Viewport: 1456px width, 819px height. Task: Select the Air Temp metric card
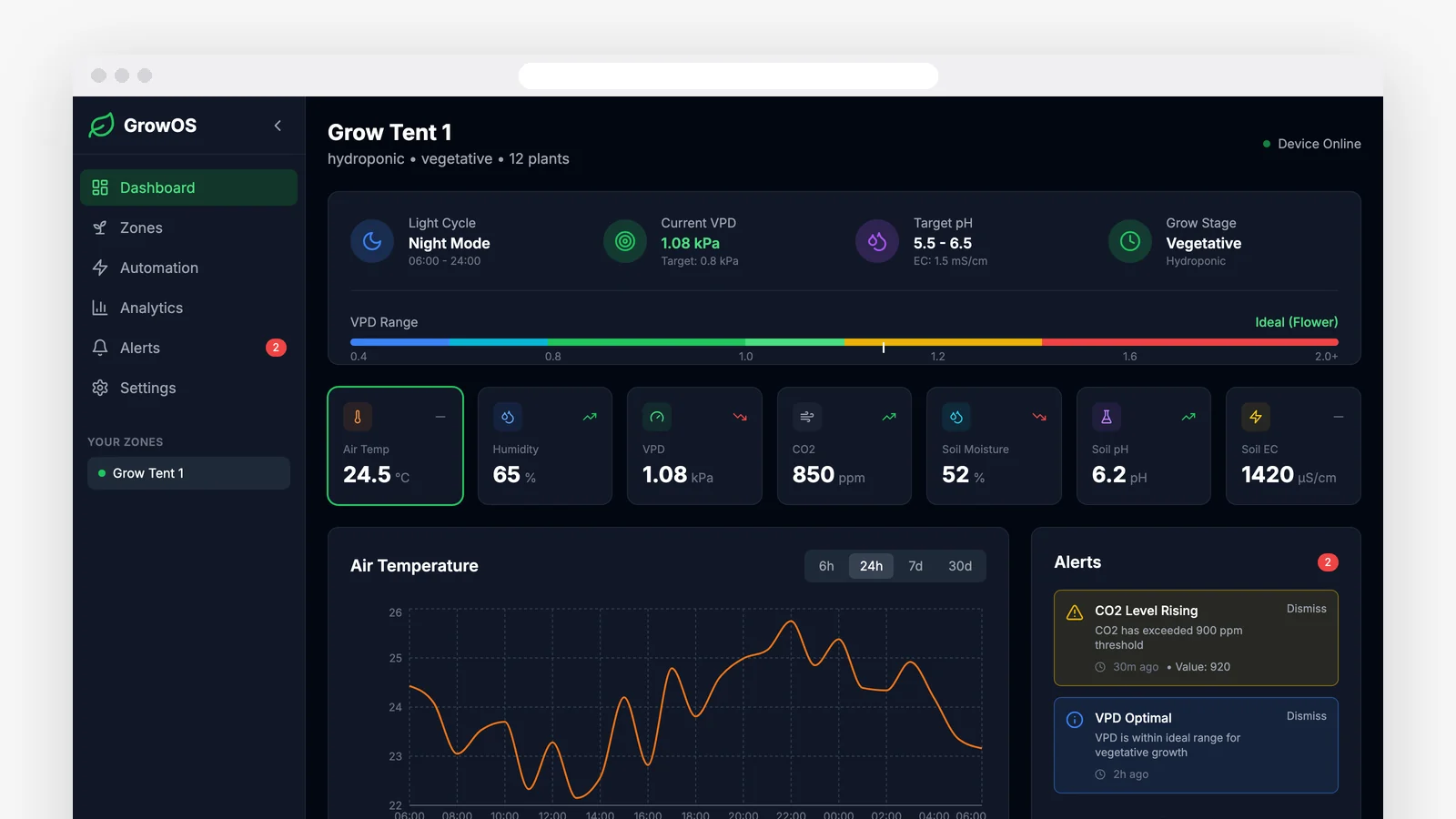pyautogui.click(x=395, y=446)
